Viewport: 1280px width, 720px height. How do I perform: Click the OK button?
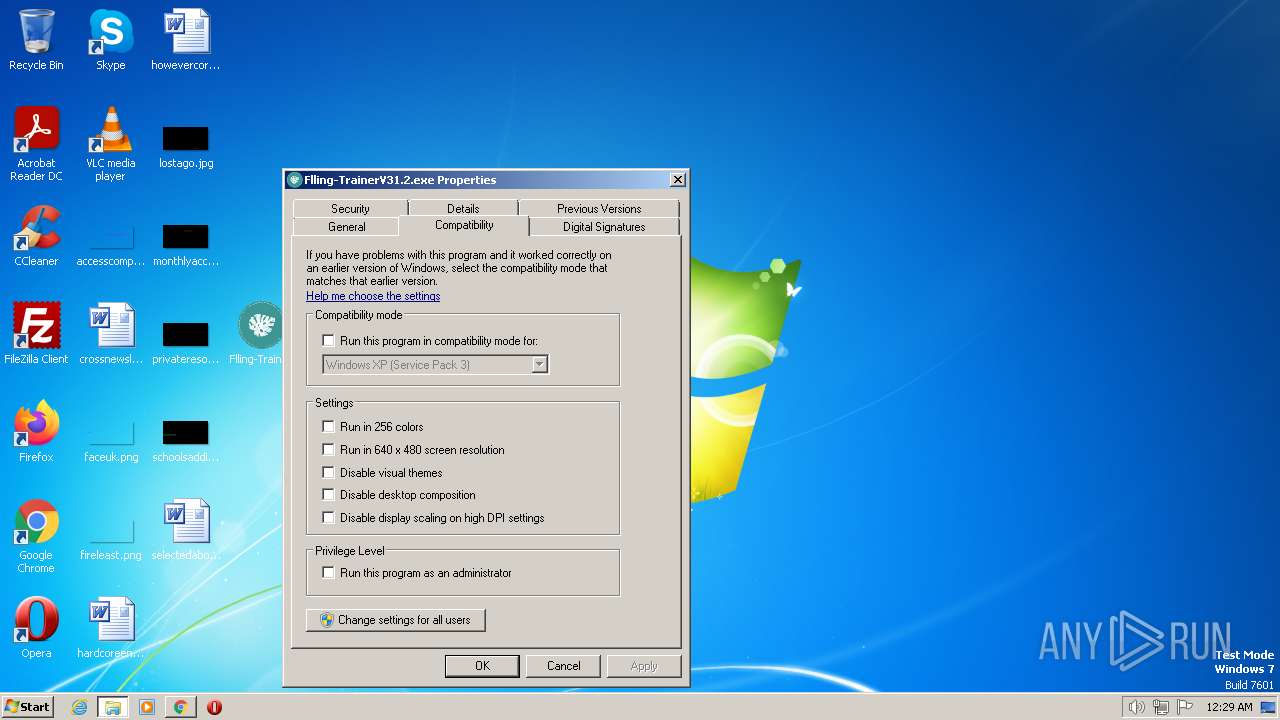[x=482, y=666]
